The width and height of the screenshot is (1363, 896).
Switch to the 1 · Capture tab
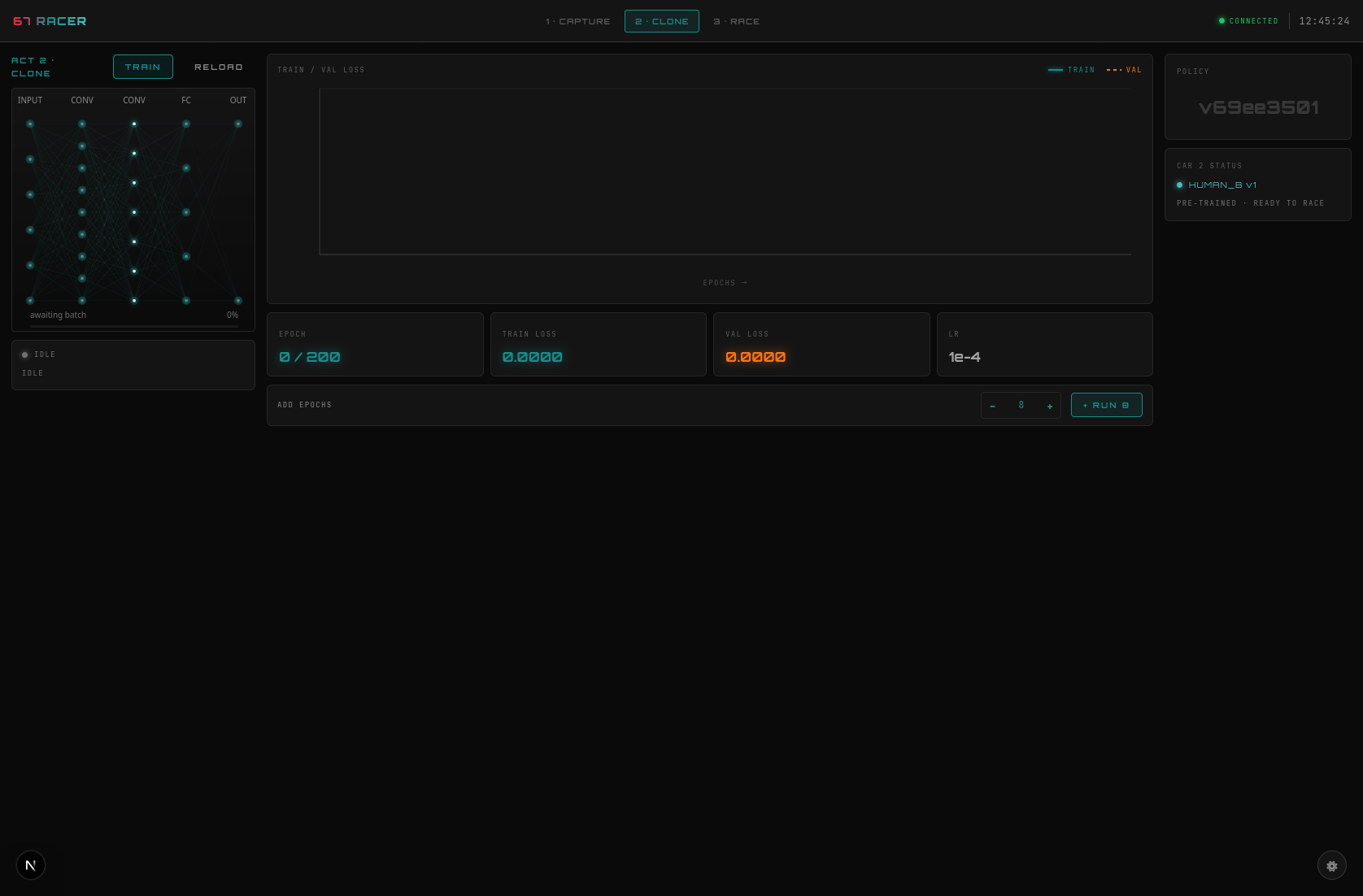click(x=577, y=21)
